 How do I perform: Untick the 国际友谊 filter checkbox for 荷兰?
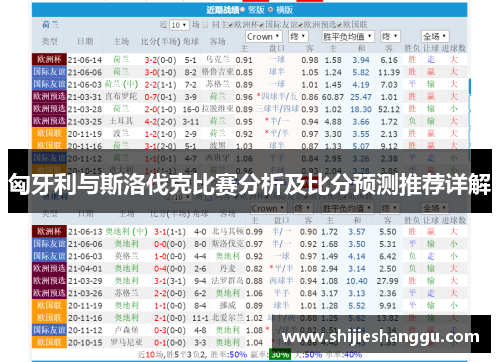pos(262,25)
